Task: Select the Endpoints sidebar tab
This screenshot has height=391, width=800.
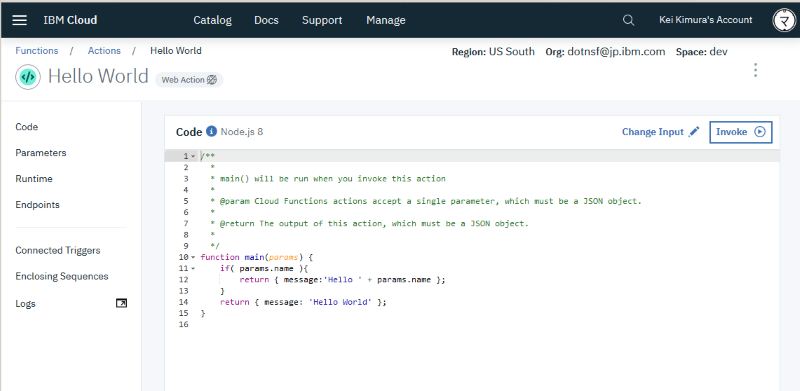Action: (37, 205)
